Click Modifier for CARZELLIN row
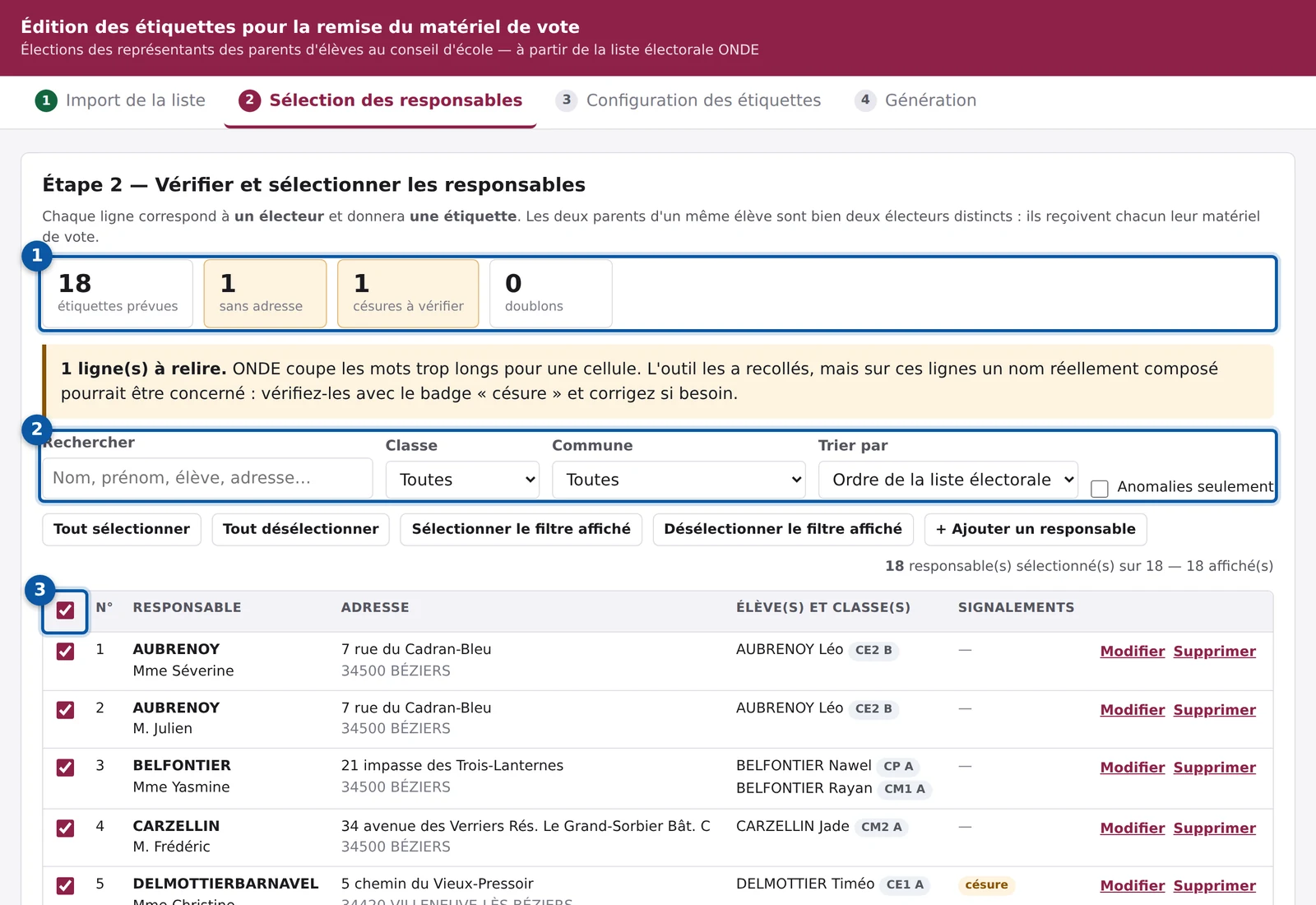The height and width of the screenshot is (905, 1316). click(x=1133, y=828)
